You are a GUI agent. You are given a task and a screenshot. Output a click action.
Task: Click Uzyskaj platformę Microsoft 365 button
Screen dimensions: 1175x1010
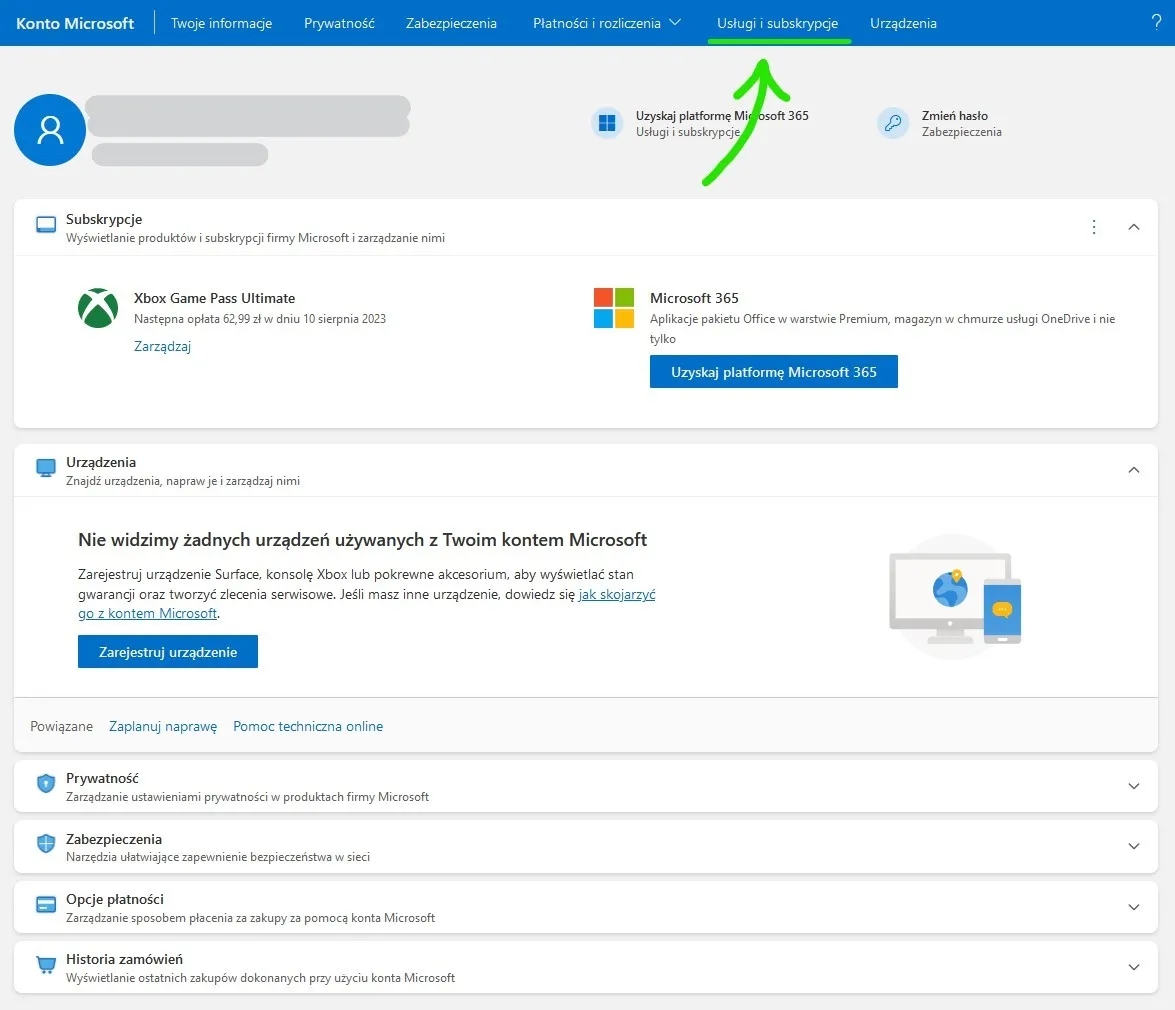773,372
